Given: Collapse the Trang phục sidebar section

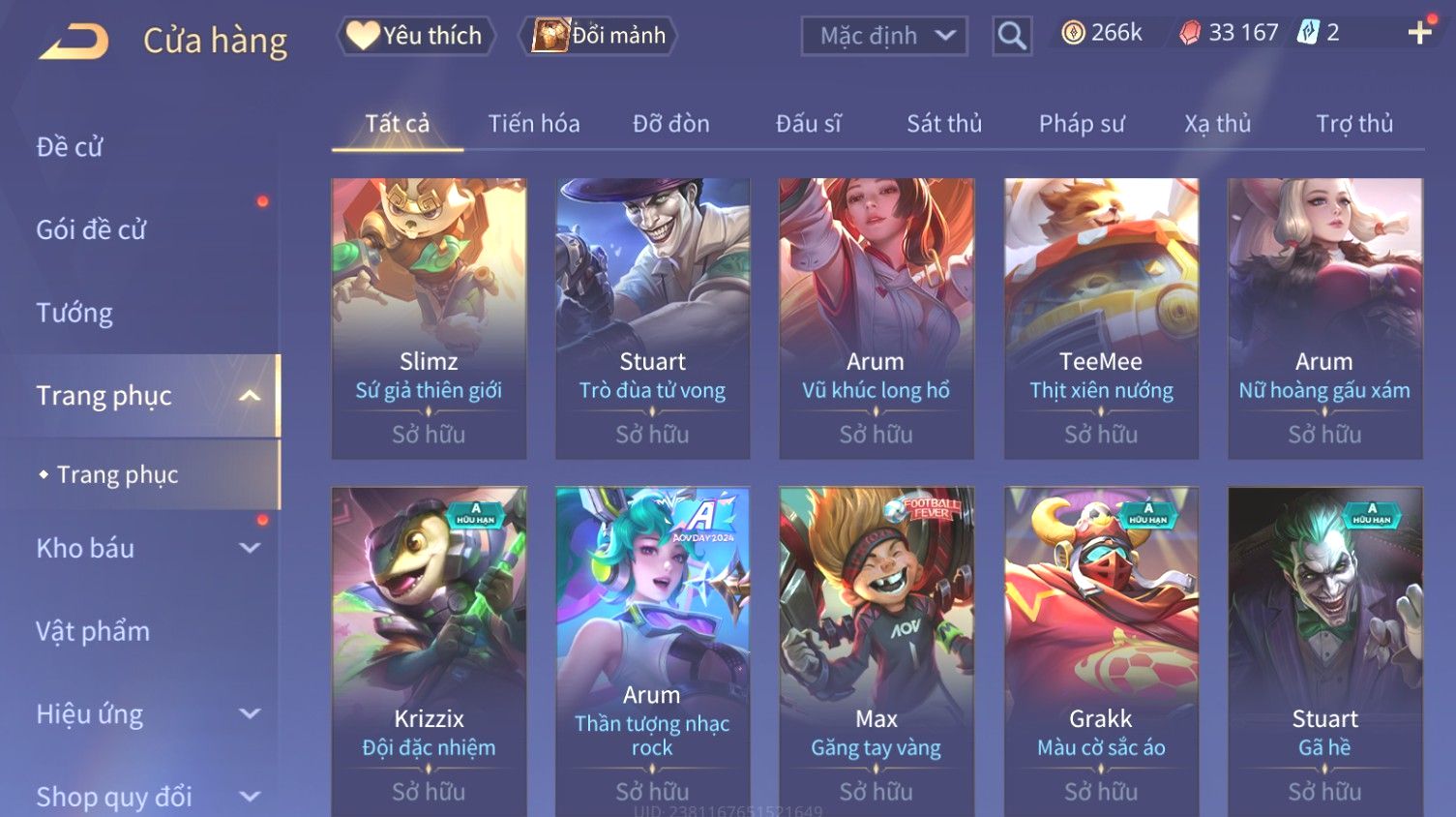Looking at the screenshot, I should [250, 396].
